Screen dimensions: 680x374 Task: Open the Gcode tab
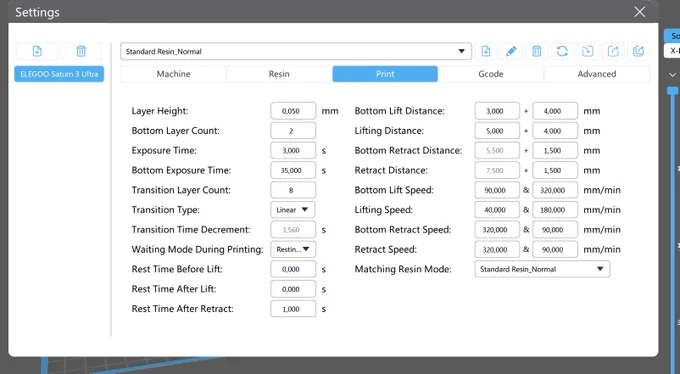pos(491,74)
